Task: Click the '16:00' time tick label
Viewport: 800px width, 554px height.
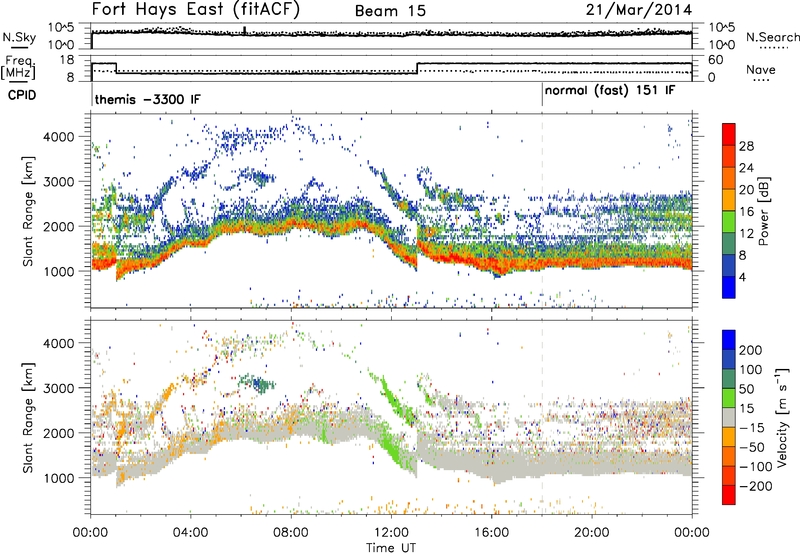Action: (491, 533)
